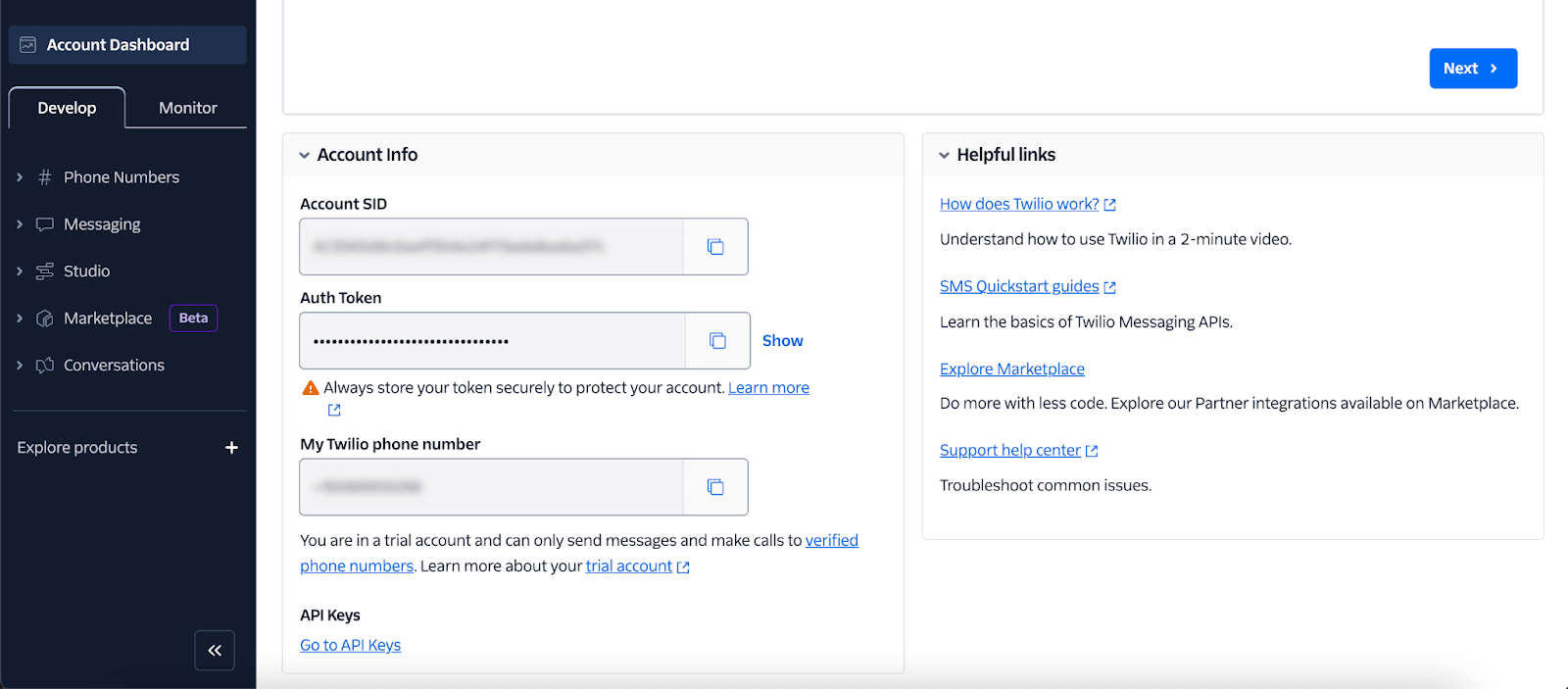Show the hidden Auth Token
Screen dimensions: 1568x689
click(x=782, y=341)
